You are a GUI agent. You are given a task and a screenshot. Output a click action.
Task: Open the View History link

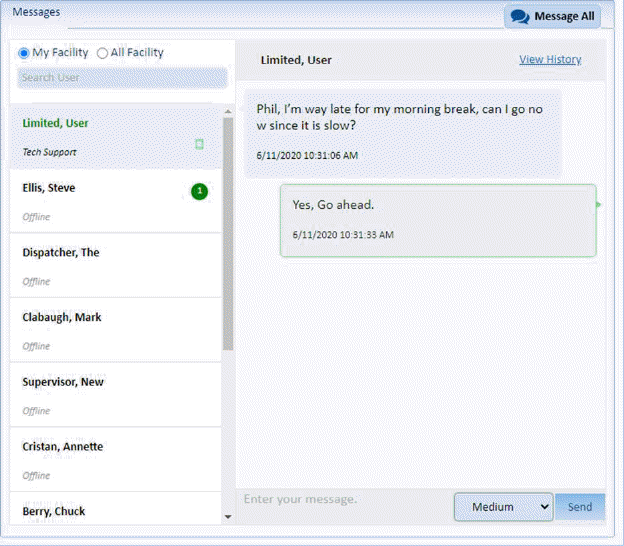[x=549, y=60]
